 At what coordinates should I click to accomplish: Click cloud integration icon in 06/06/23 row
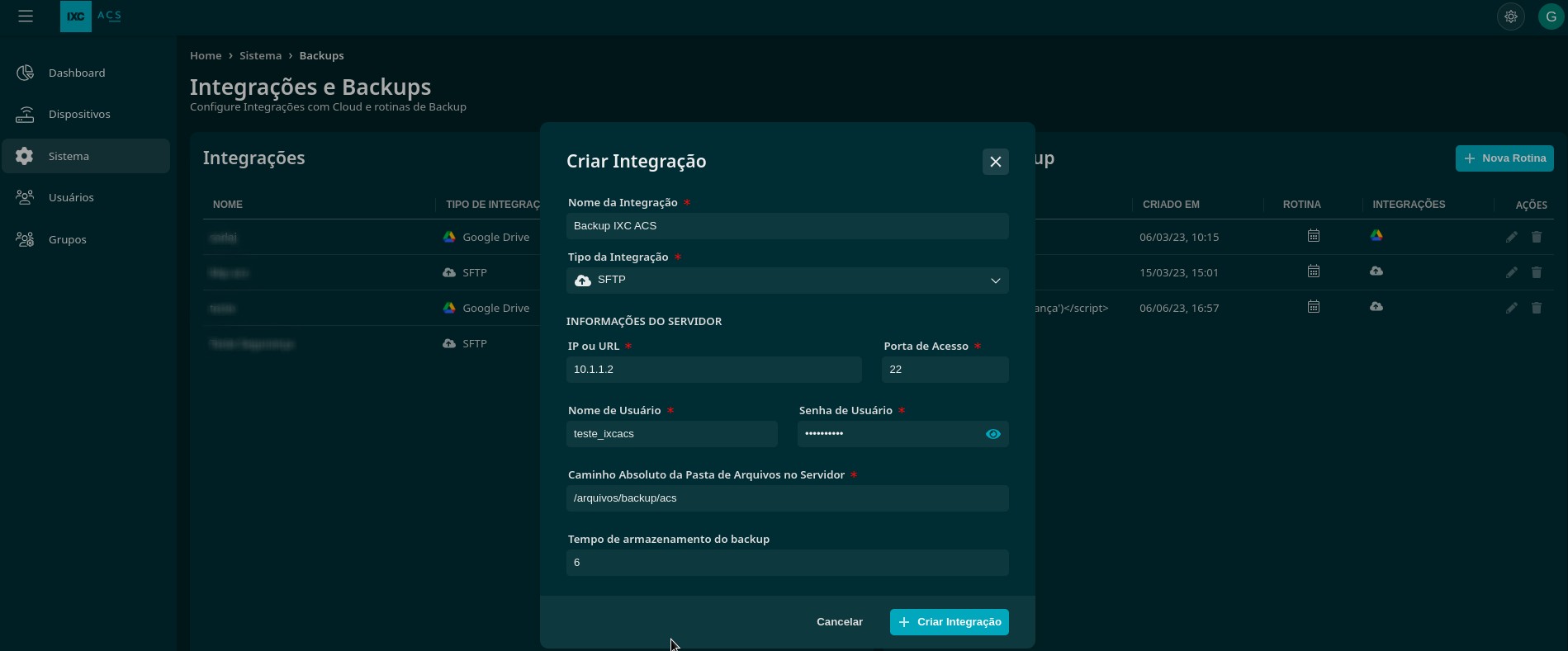point(1376,307)
